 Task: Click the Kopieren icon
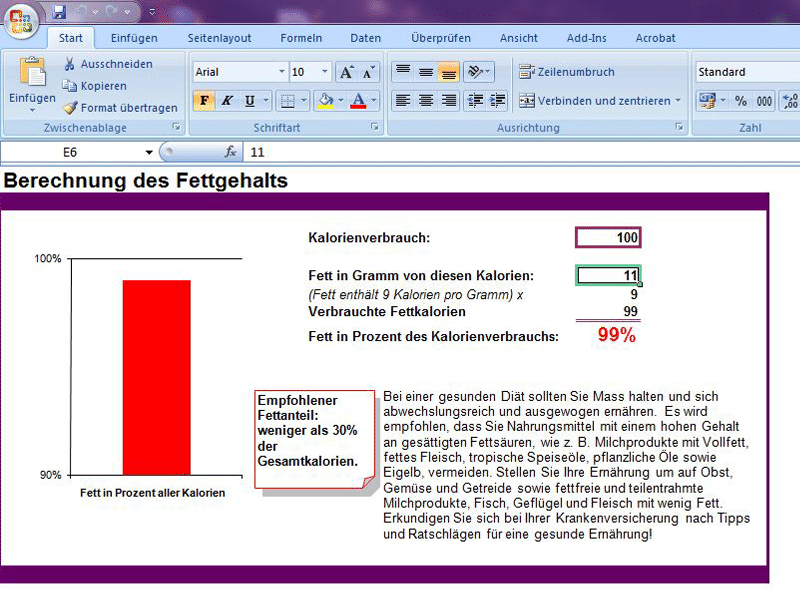pos(69,86)
